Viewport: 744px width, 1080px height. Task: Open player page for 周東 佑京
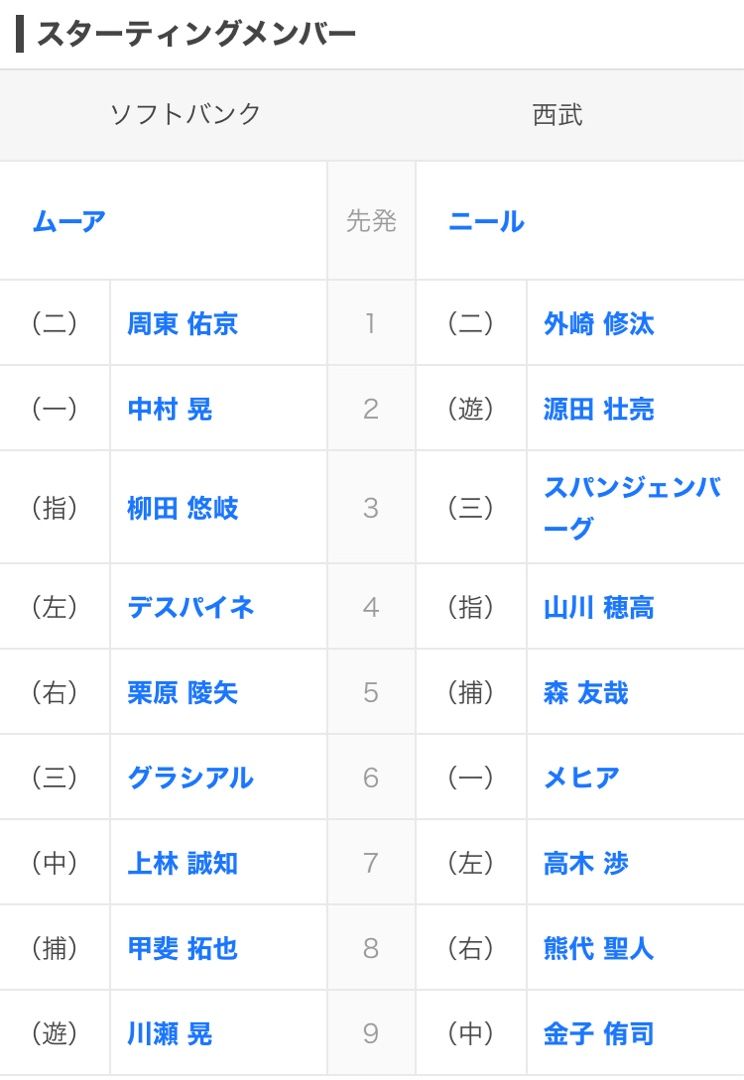pyautogui.click(x=183, y=323)
